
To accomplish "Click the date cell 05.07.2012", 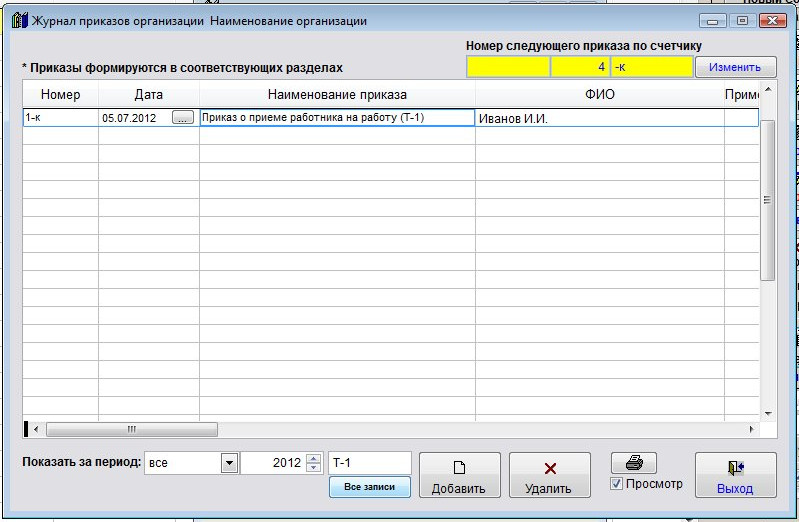I will (x=135, y=118).
